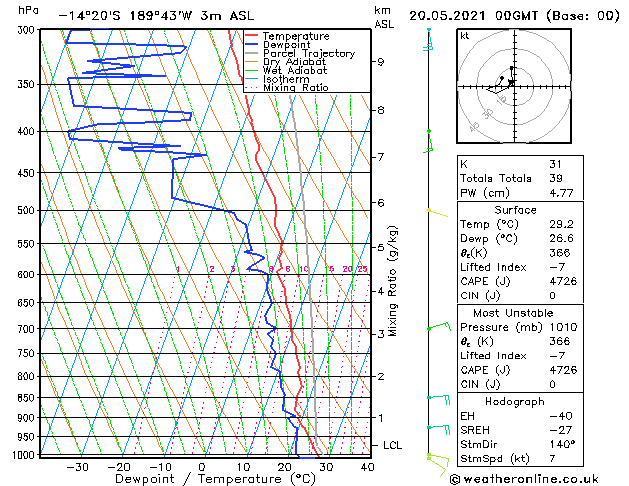Click the green Wet Adiabat legend entry

point(286,71)
